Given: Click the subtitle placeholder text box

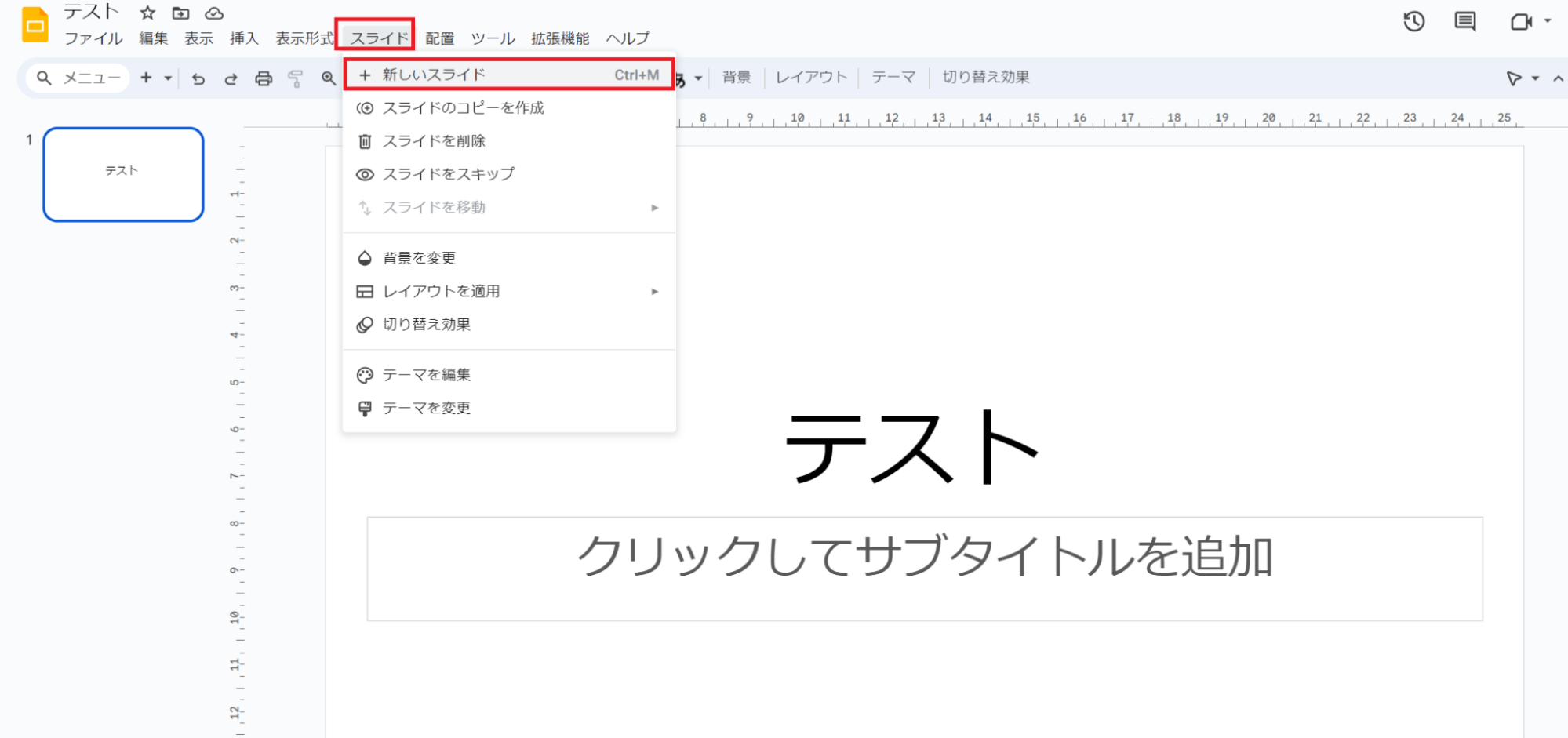Looking at the screenshot, I should (x=924, y=568).
